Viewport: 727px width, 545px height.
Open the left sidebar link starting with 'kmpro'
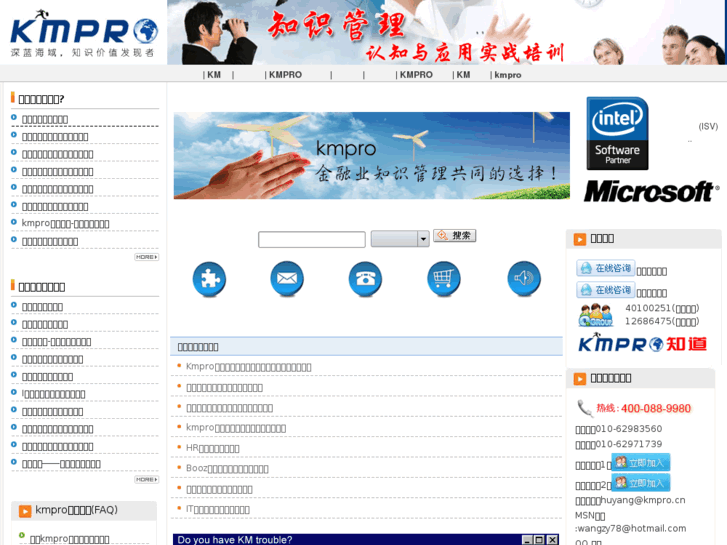[x=65, y=224]
